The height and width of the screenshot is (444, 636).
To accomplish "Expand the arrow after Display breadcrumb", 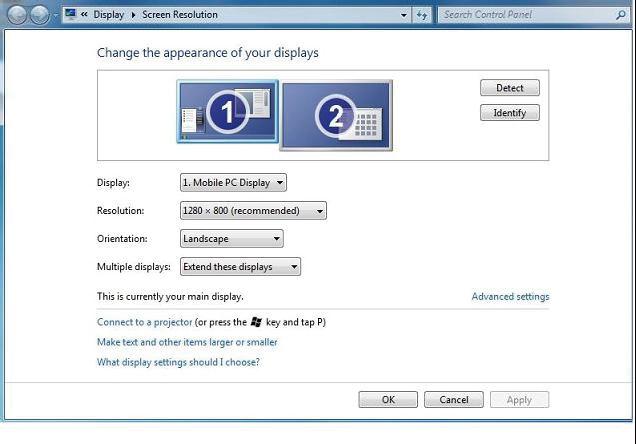I will tap(133, 15).
